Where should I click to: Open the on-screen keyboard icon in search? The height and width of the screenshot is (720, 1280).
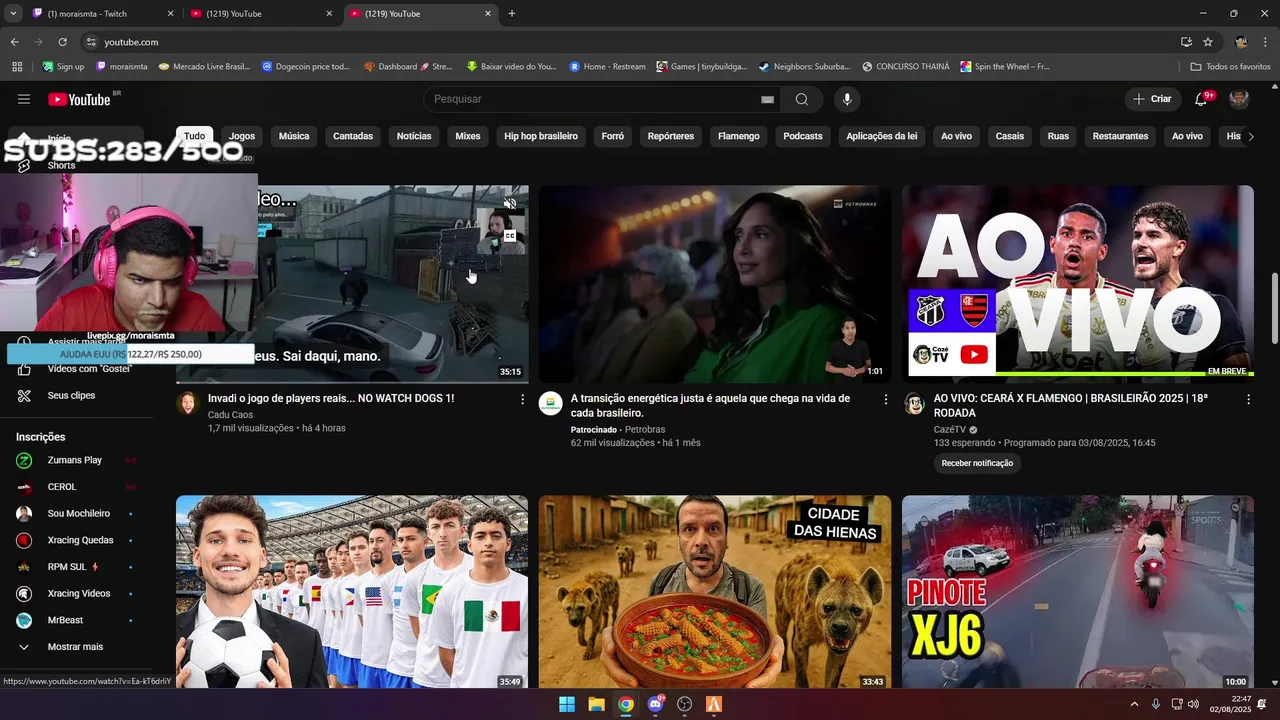coord(767,99)
